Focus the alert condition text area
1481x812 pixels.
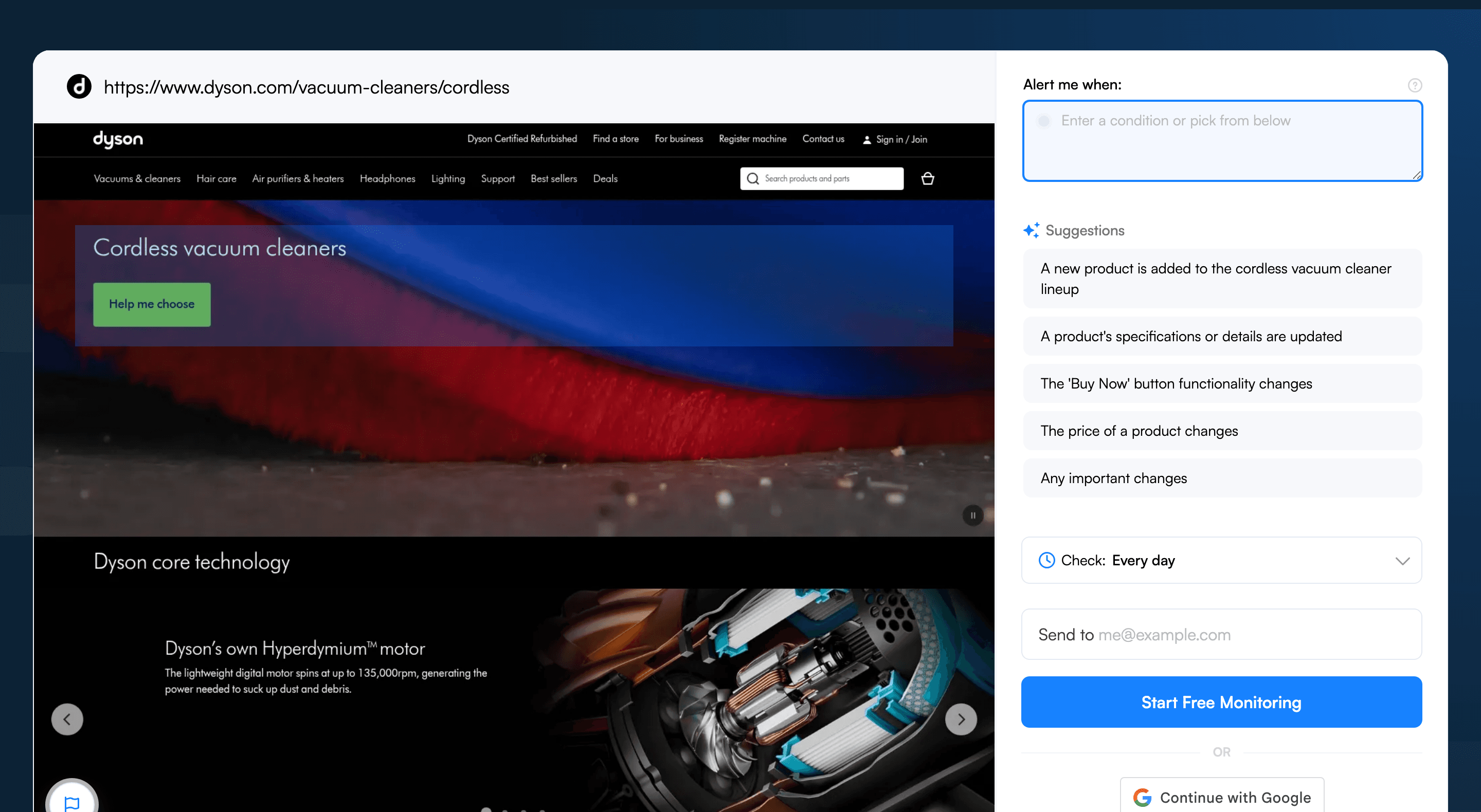point(1222,141)
